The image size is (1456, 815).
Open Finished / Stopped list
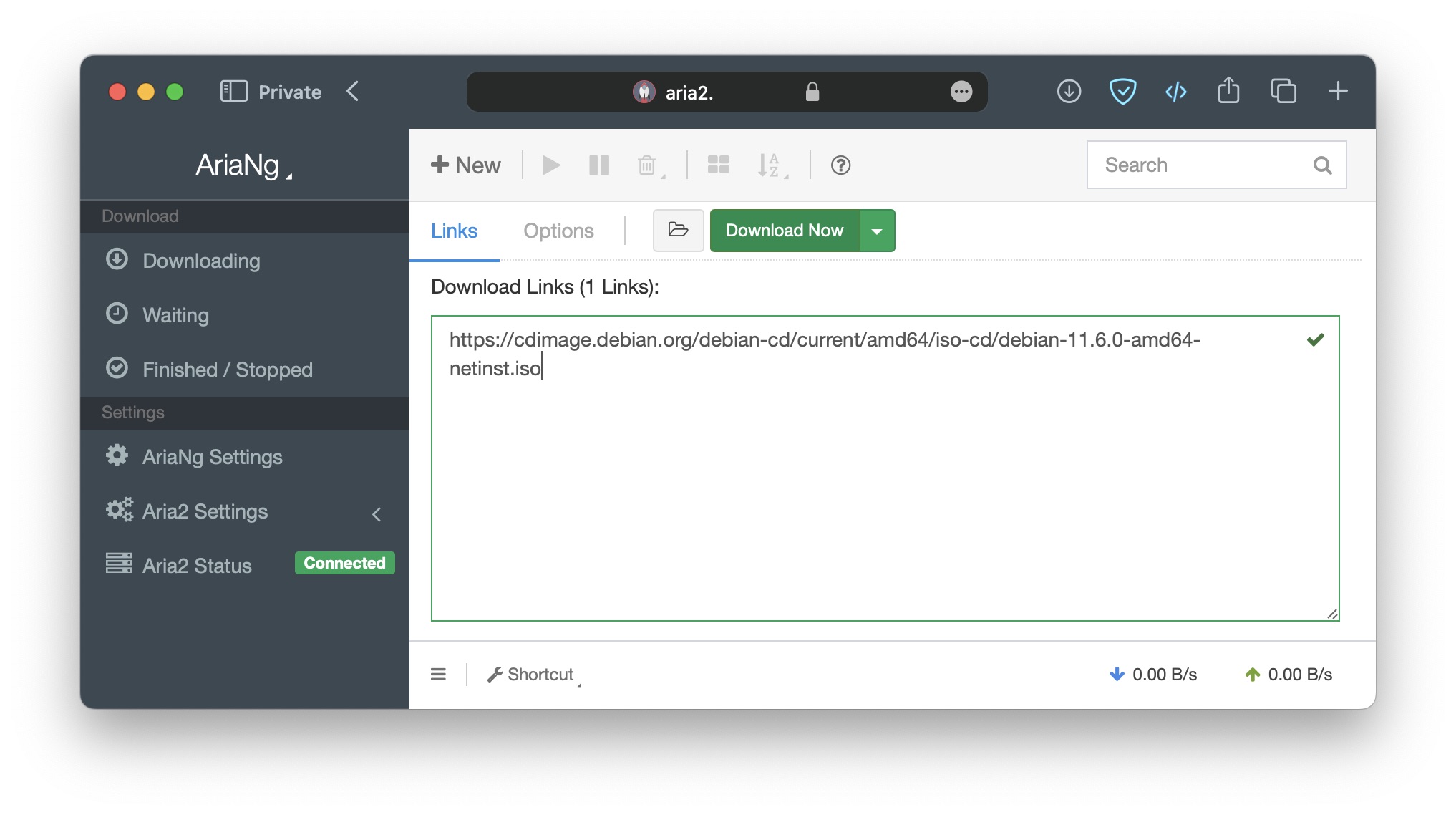coord(227,370)
